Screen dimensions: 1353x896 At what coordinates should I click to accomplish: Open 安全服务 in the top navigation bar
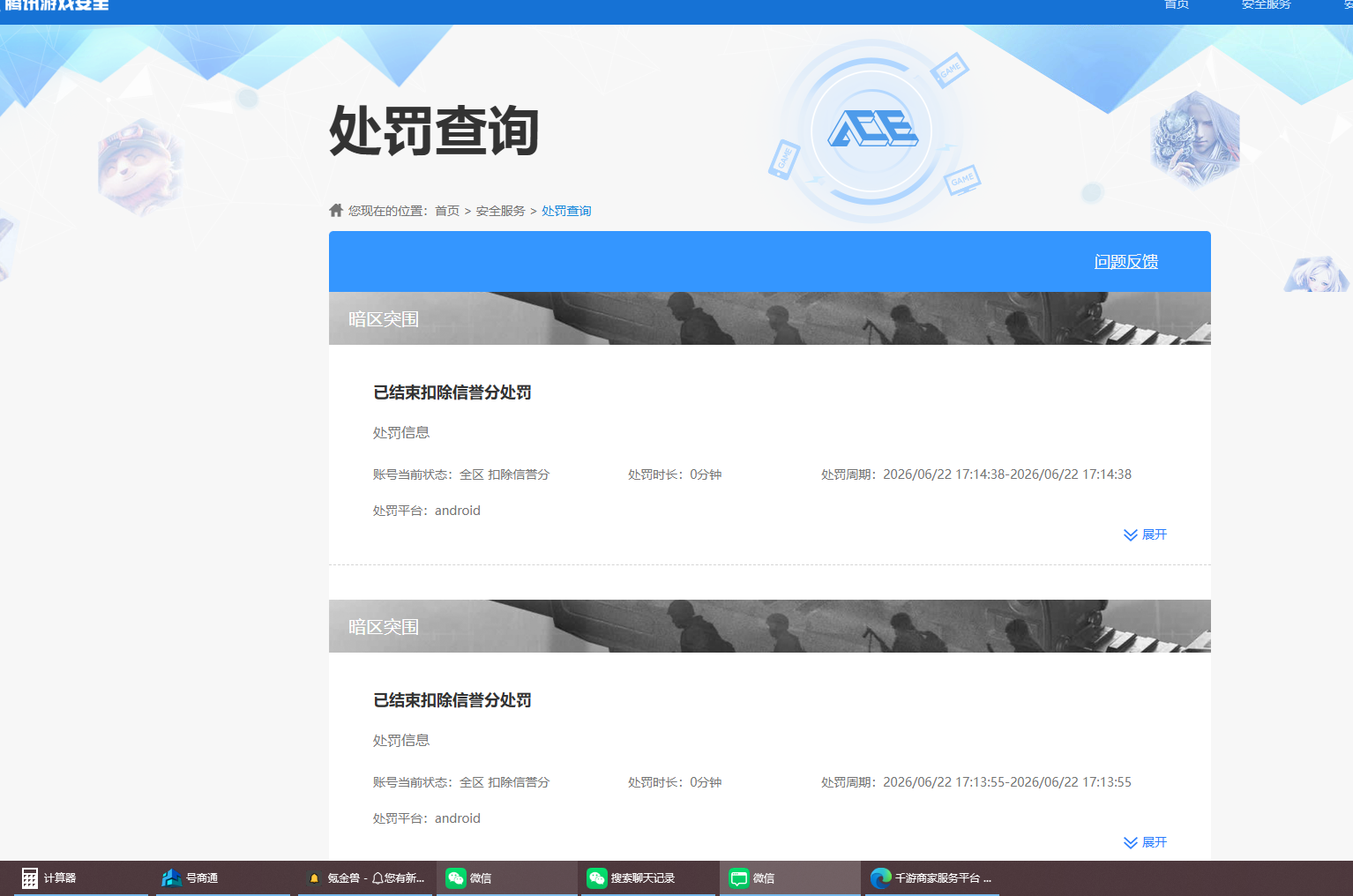coord(1267,4)
